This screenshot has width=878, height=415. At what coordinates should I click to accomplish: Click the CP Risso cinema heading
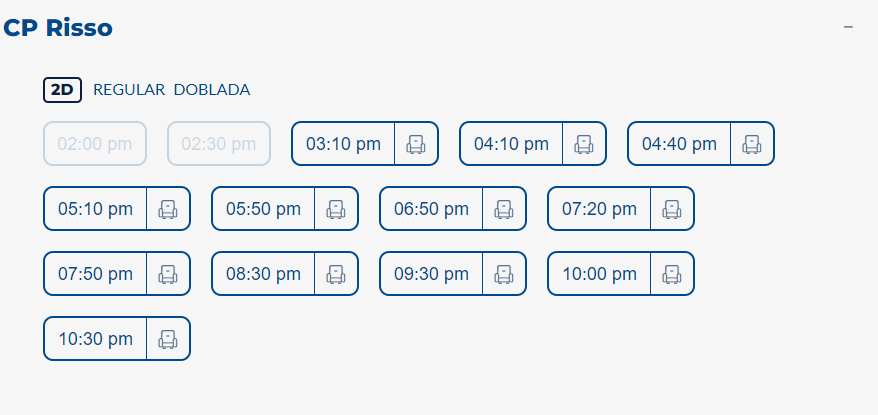tap(58, 28)
